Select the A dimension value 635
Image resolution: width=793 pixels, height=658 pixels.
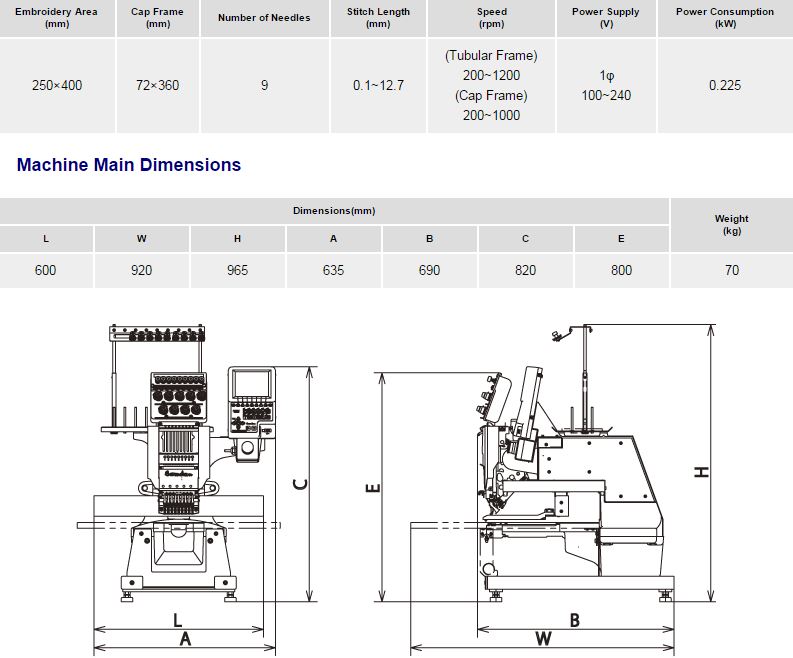click(x=333, y=270)
